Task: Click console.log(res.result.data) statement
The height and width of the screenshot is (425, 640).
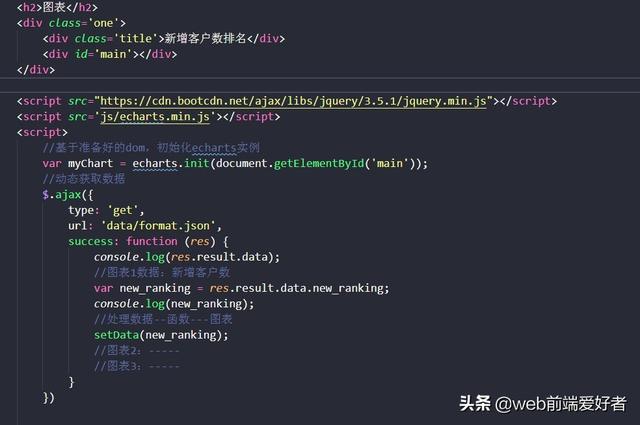Action: 187,257
